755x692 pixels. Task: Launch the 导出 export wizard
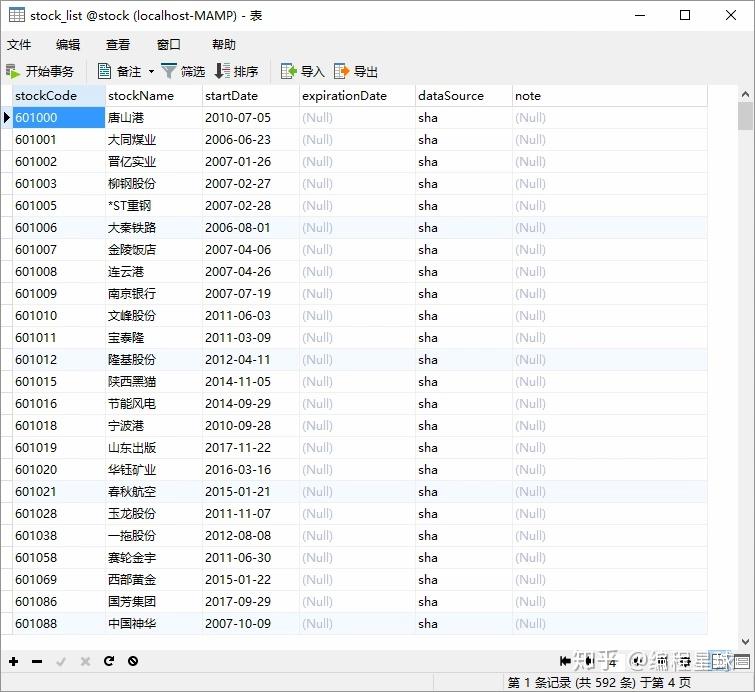(x=355, y=72)
